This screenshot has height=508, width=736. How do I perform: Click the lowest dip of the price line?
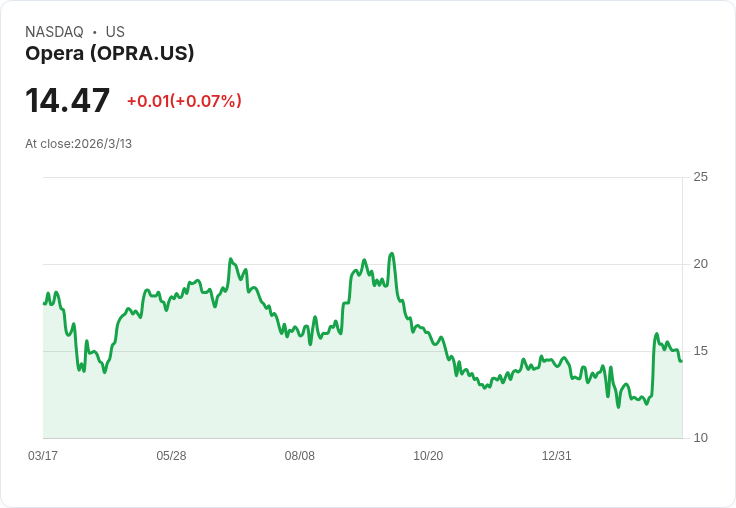click(618, 406)
